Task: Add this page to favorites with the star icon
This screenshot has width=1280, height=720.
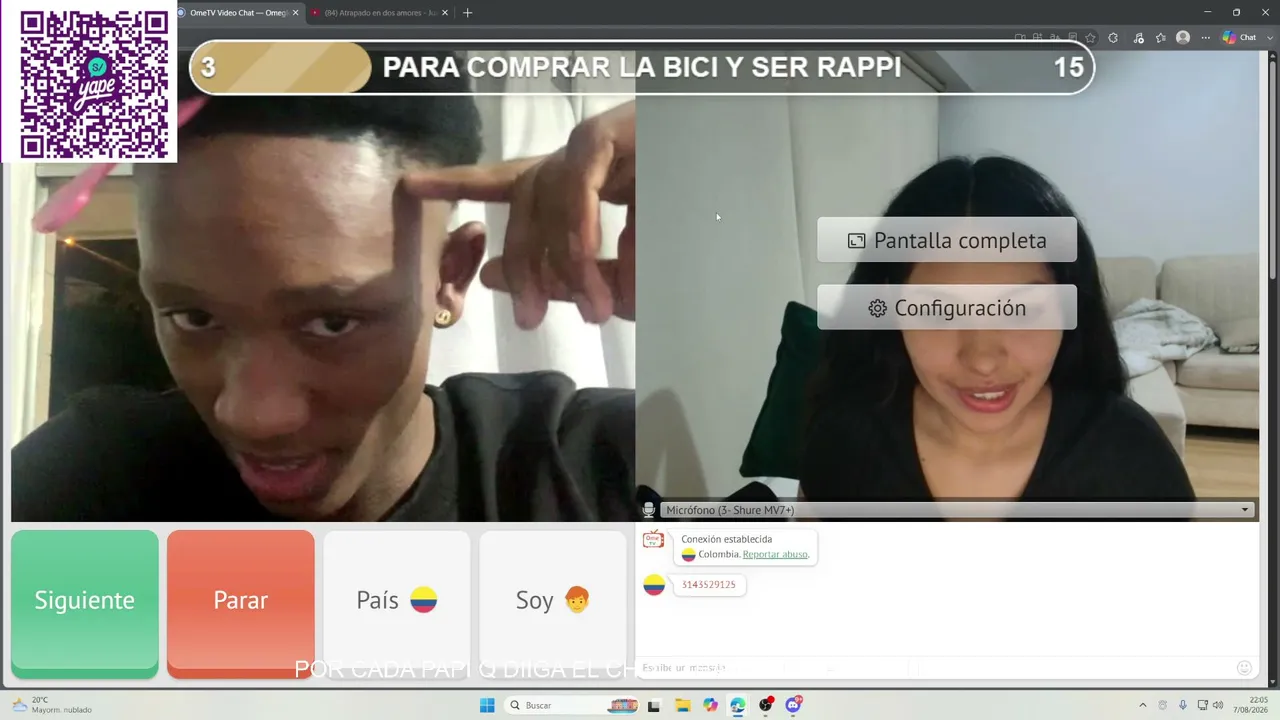Action: point(1090,38)
